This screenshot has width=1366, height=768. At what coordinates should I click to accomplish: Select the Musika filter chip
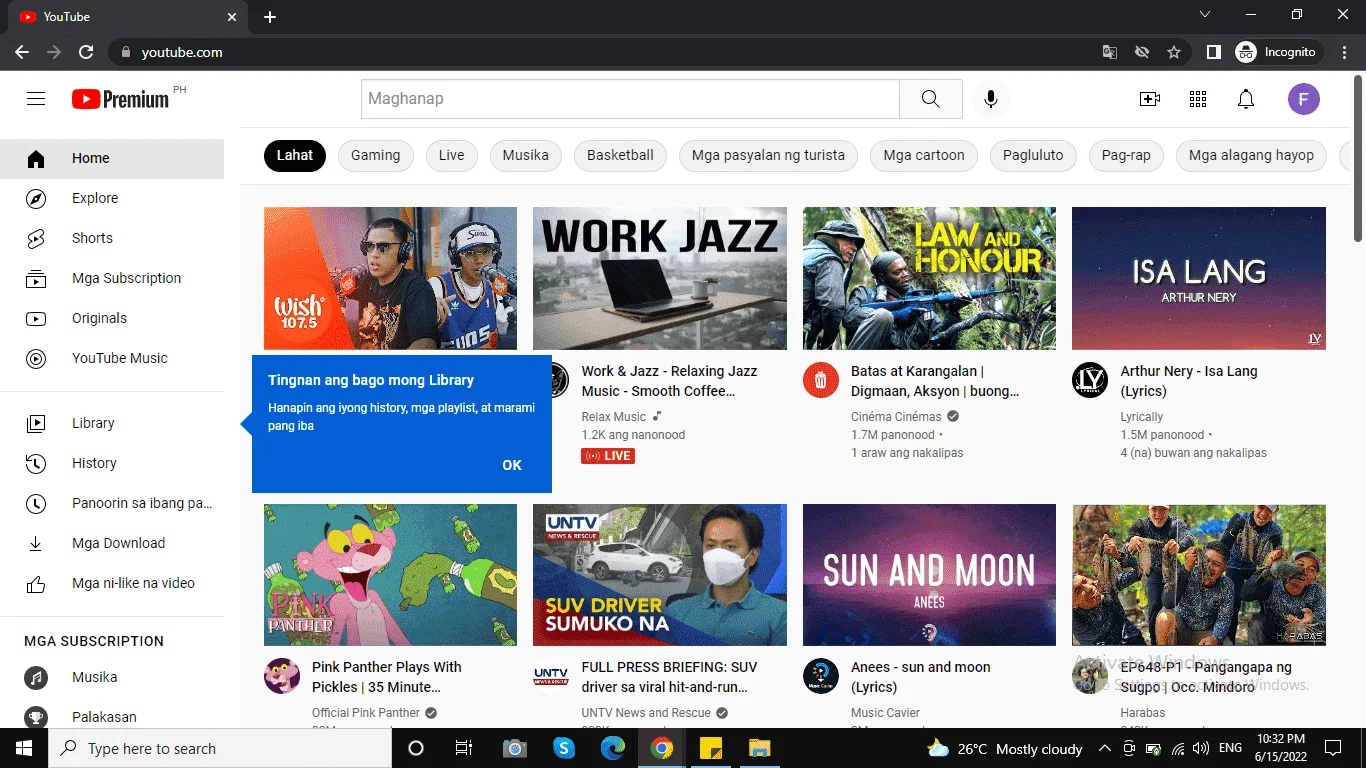(526, 156)
